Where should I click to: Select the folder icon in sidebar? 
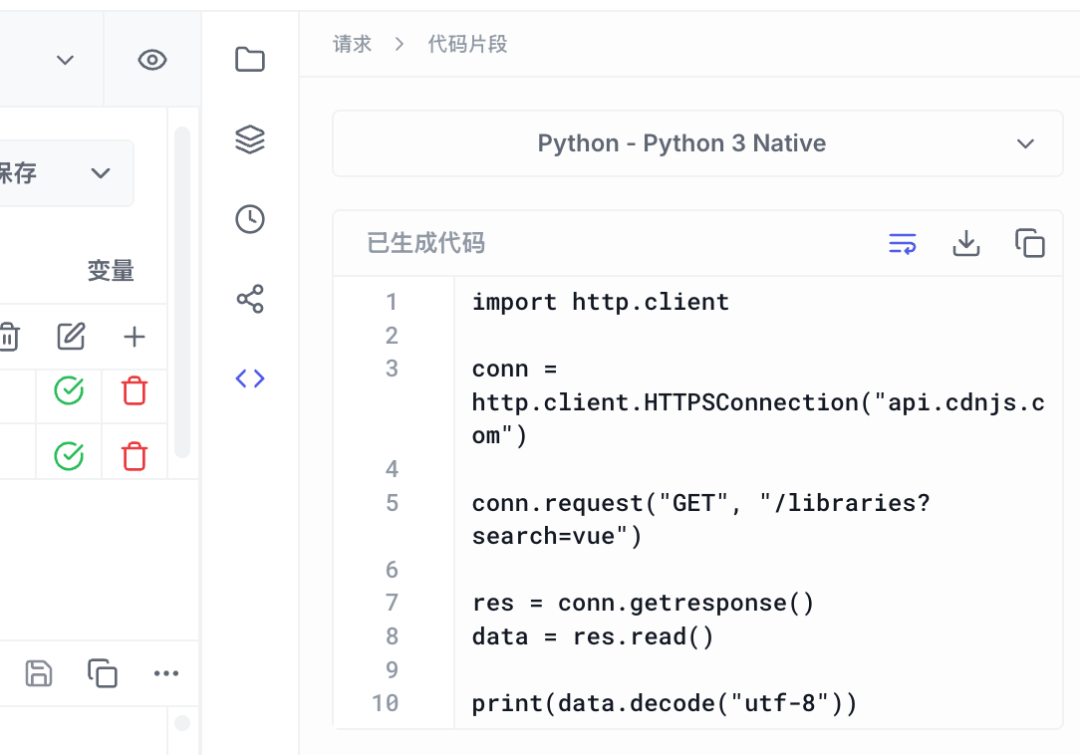click(250, 59)
